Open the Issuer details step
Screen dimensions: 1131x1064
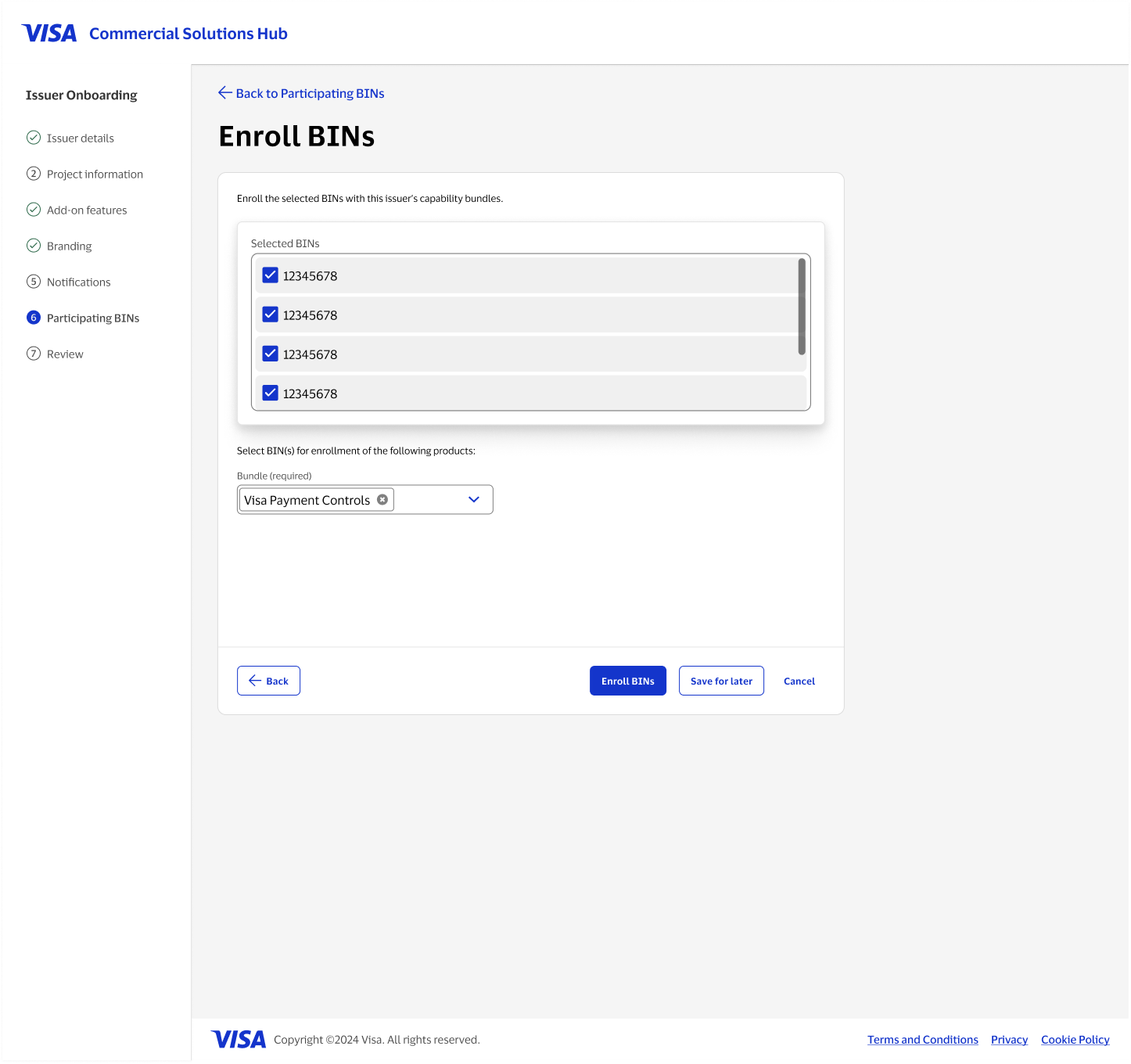click(81, 138)
